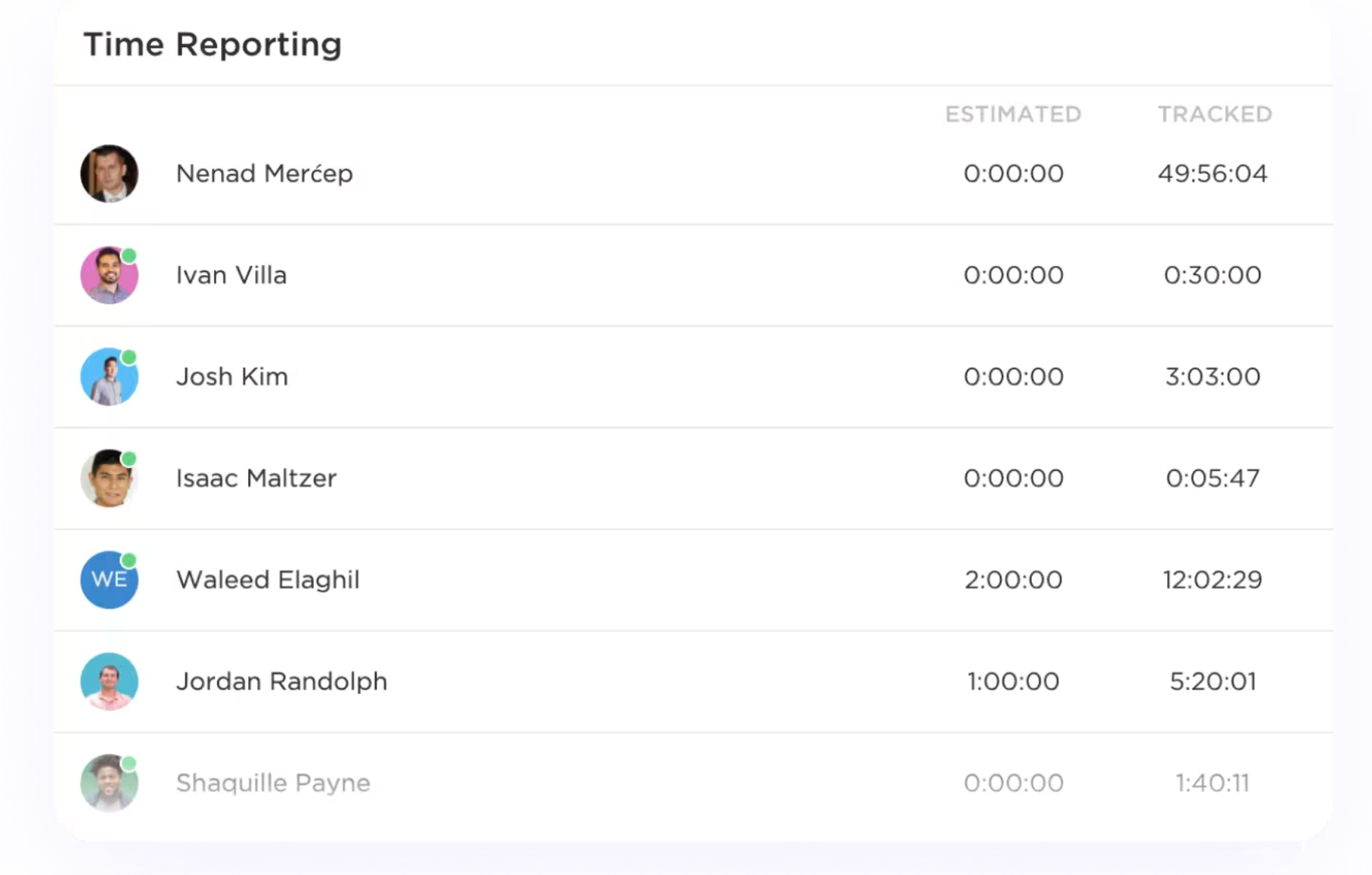Sort by the ESTIMATED column header

point(1013,114)
